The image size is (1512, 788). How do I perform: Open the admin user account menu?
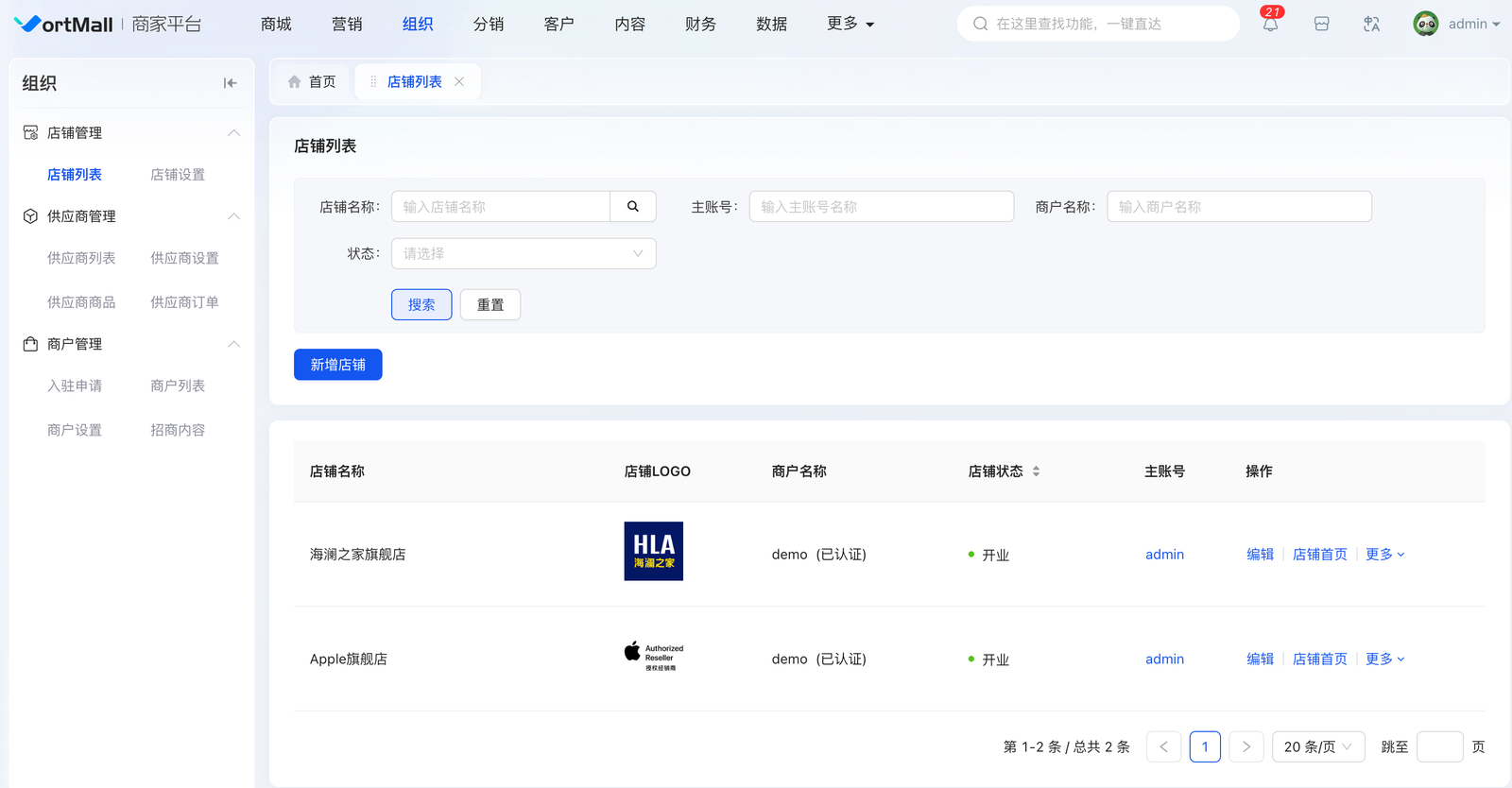pyautogui.click(x=1456, y=24)
